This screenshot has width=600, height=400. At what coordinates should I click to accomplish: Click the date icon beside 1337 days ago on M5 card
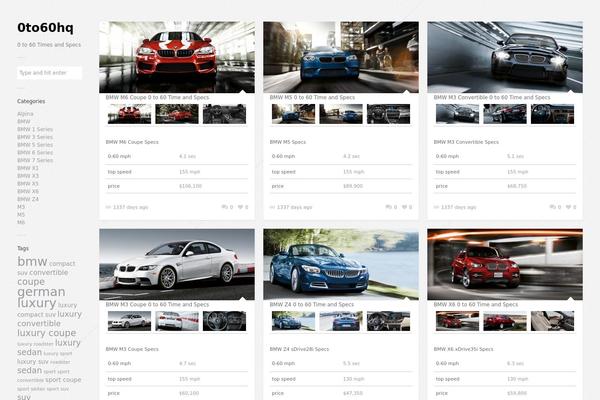[x=272, y=207]
